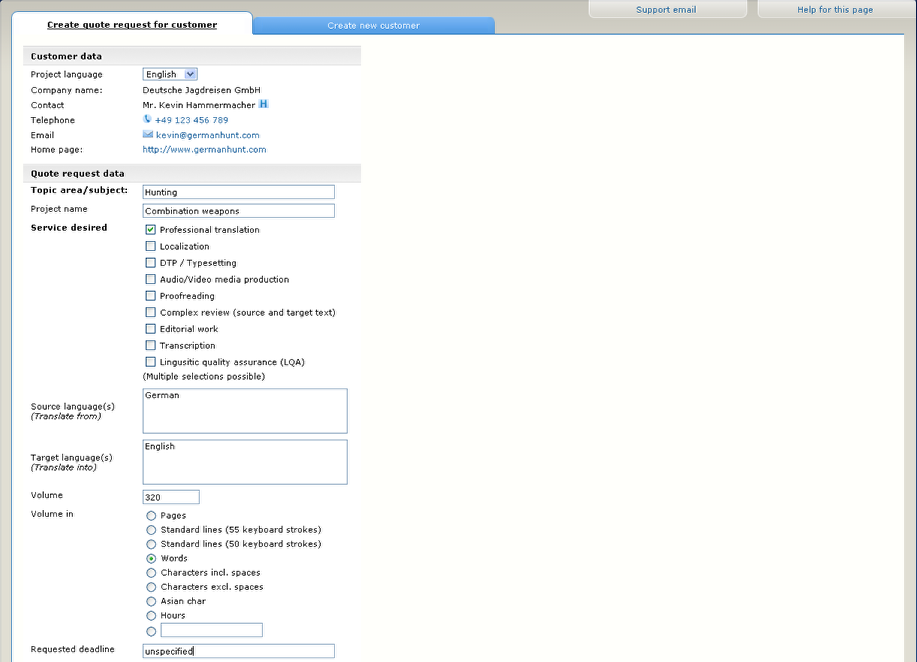
Task: Enable the Localization service checkbox
Action: click(x=148, y=246)
